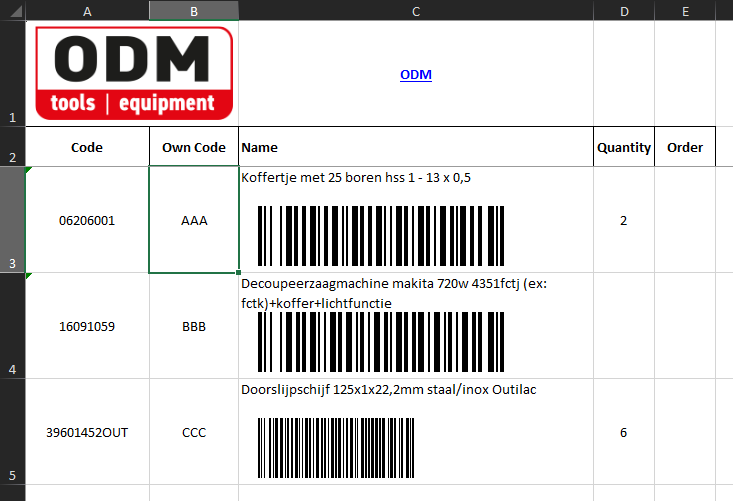The image size is (733, 501).
Task: Select column D header
Action: pos(624,11)
